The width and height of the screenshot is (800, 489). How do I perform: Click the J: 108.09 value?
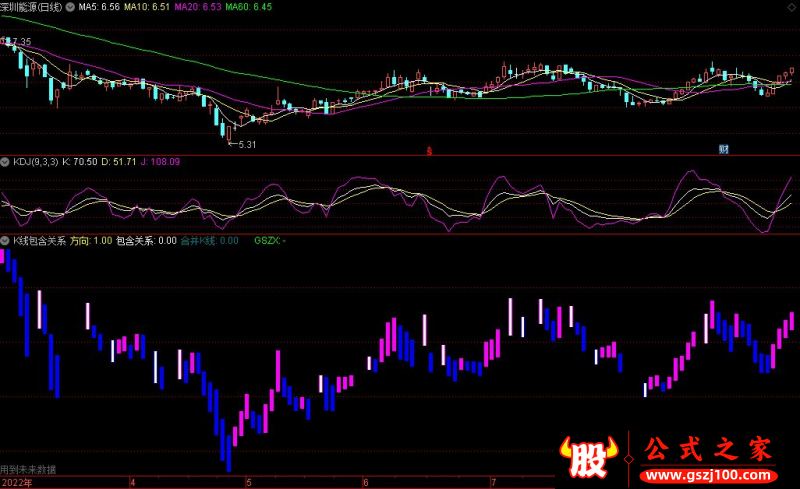[160, 162]
